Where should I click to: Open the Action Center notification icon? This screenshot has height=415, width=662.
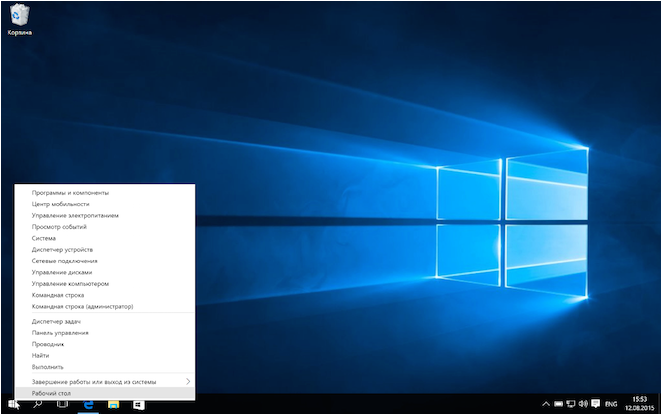click(x=596, y=404)
